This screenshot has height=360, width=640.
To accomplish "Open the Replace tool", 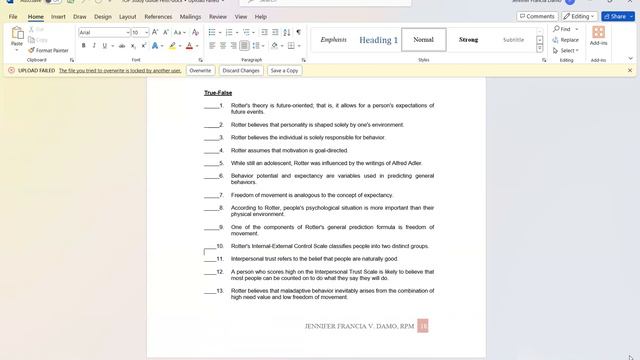I will pos(565,40).
